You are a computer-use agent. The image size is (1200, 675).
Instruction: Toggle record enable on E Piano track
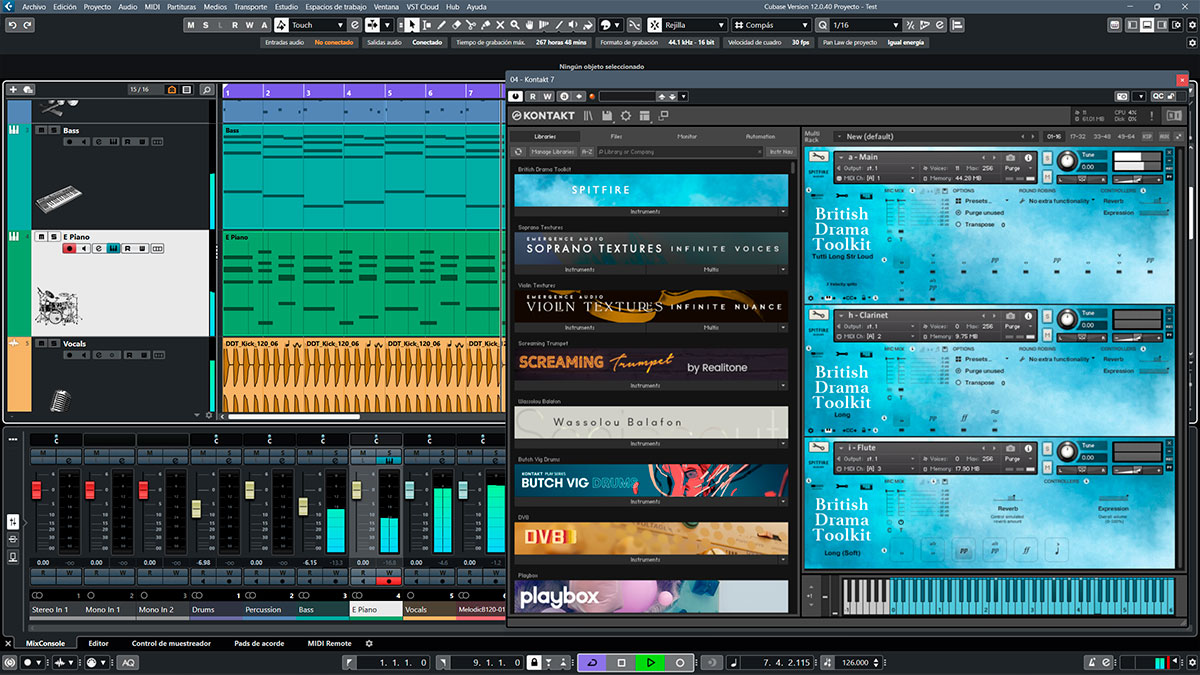pos(69,249)
